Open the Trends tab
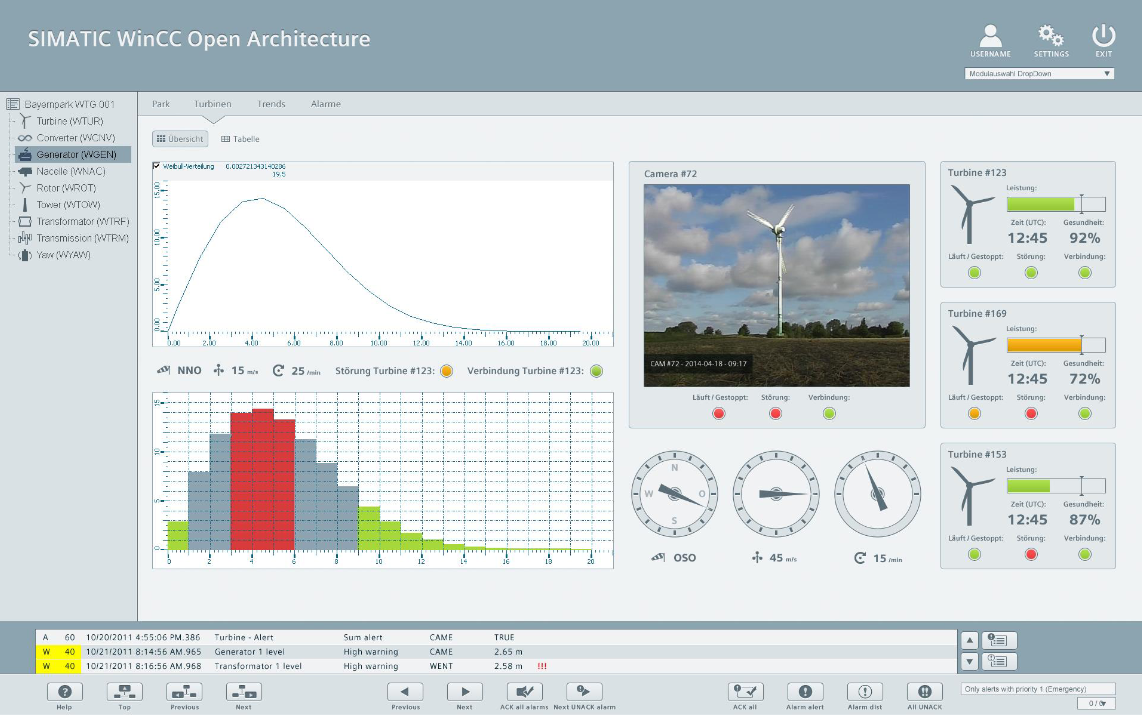1142x725 pixels. 271,104
